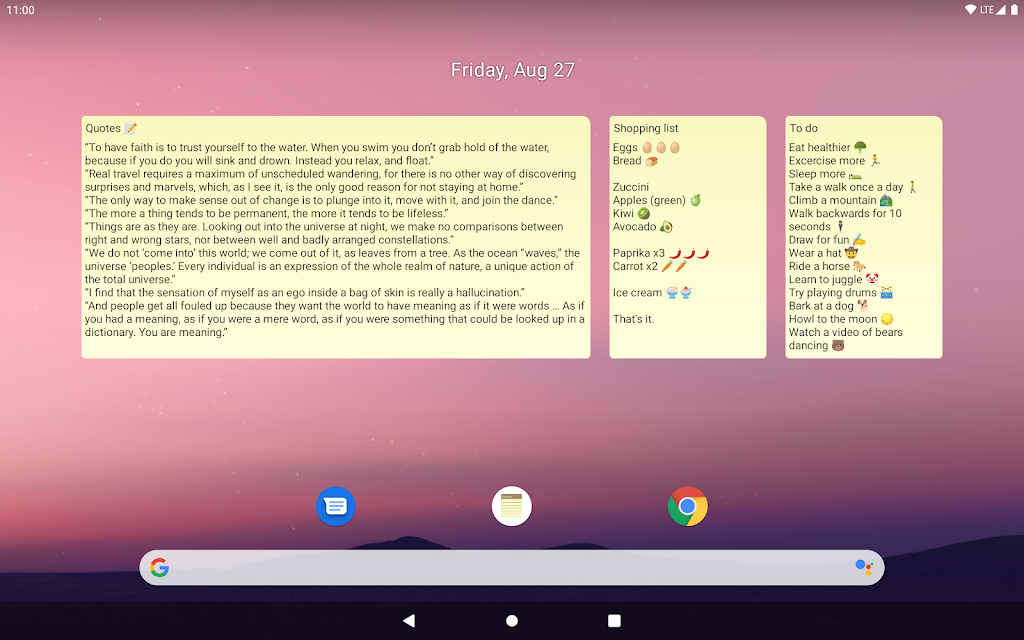Select Excercise more entry
1024x640 pixels.
pyautogui.click(x=835, y=161)
